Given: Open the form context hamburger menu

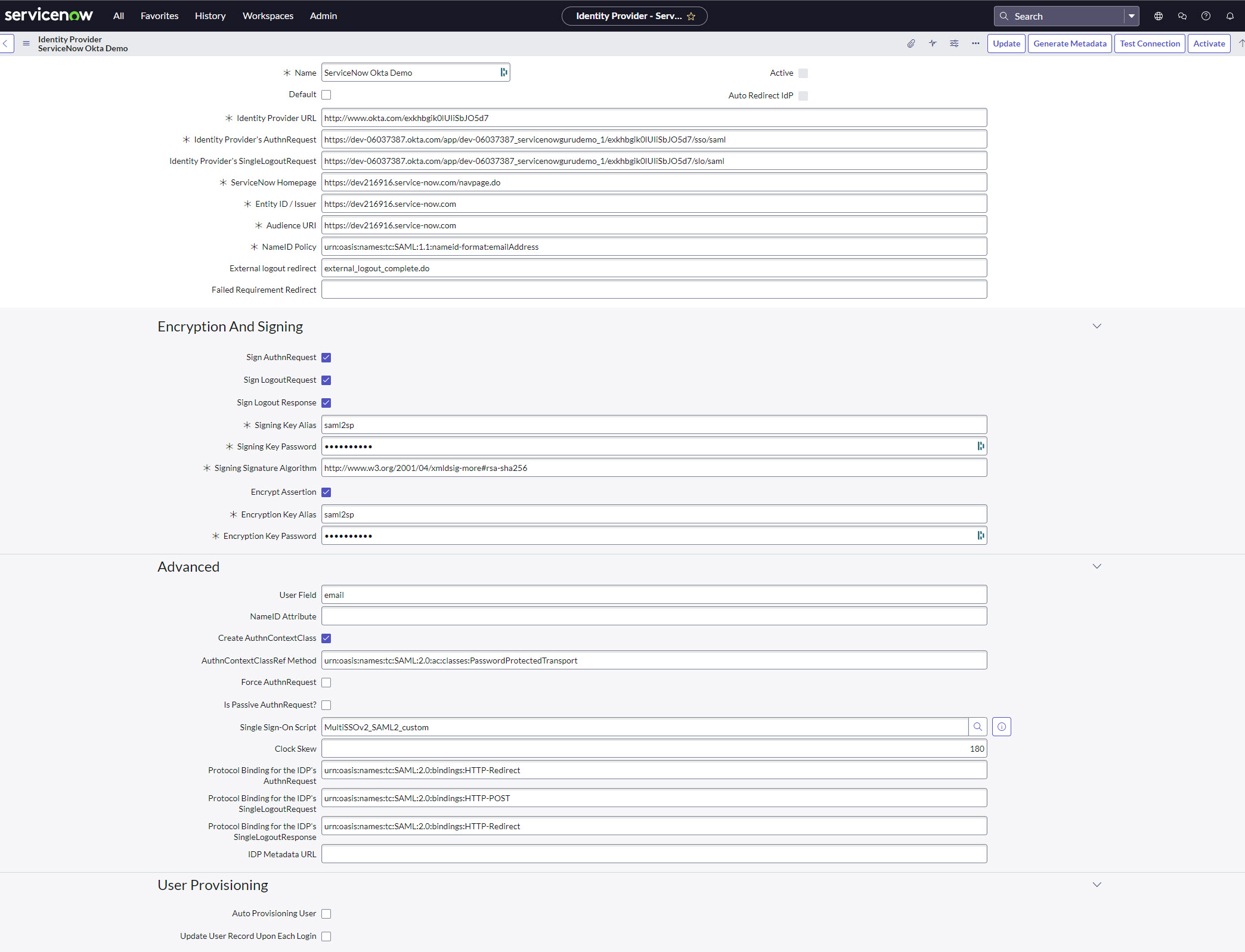Looking at the screenshot, I should click(26, 44).
